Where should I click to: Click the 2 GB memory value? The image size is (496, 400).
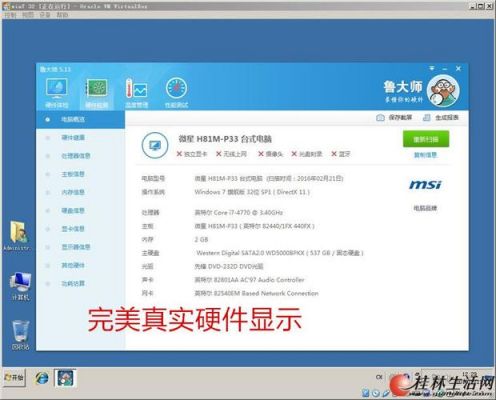(x=201, y=239)
